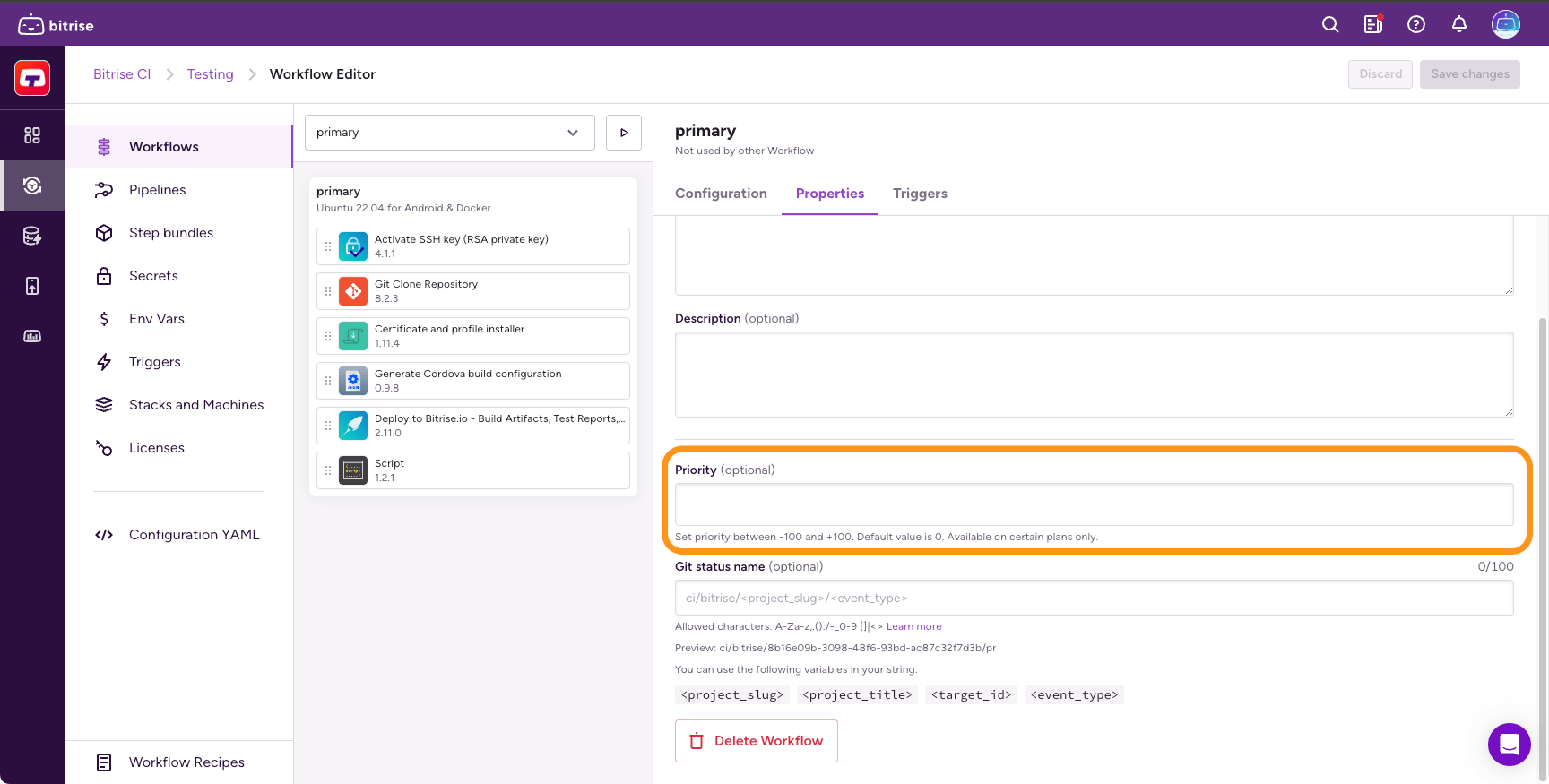
Task: Click the Testing breadcrumb link
Action: point(210,74)
